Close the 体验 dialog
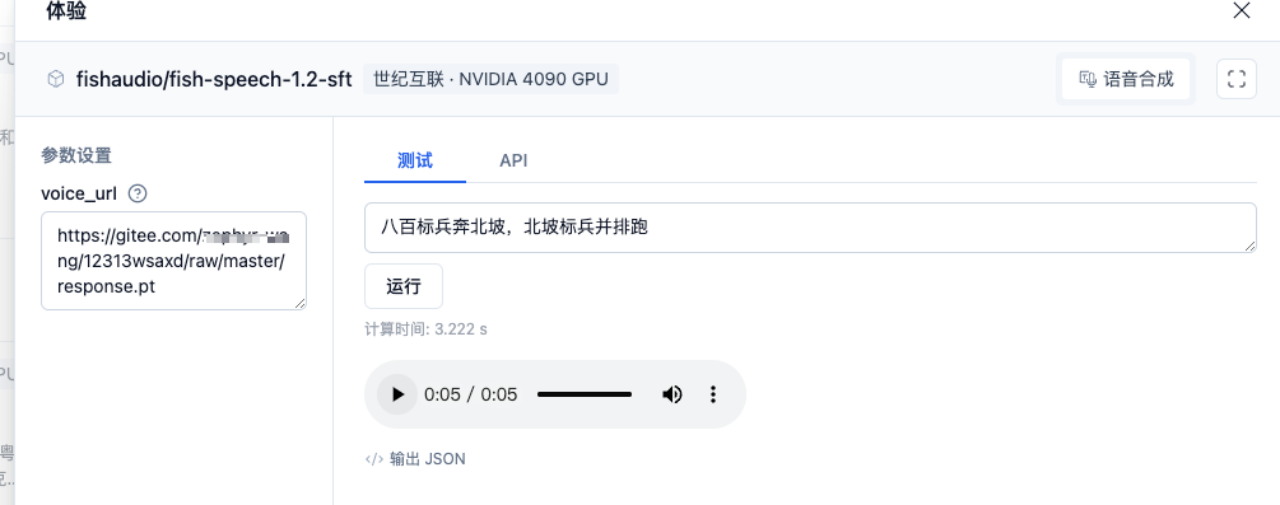This screenshot has width=1280, height=505. (x=1241, y=11)
